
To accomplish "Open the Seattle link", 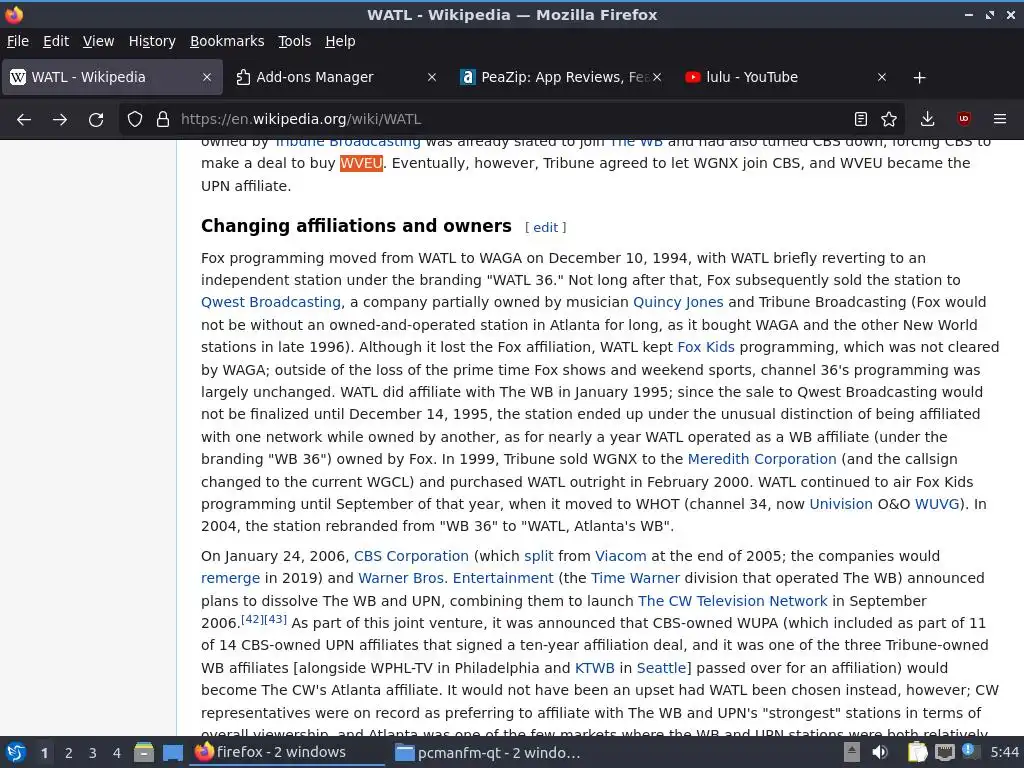I will (x=661, y=668).
